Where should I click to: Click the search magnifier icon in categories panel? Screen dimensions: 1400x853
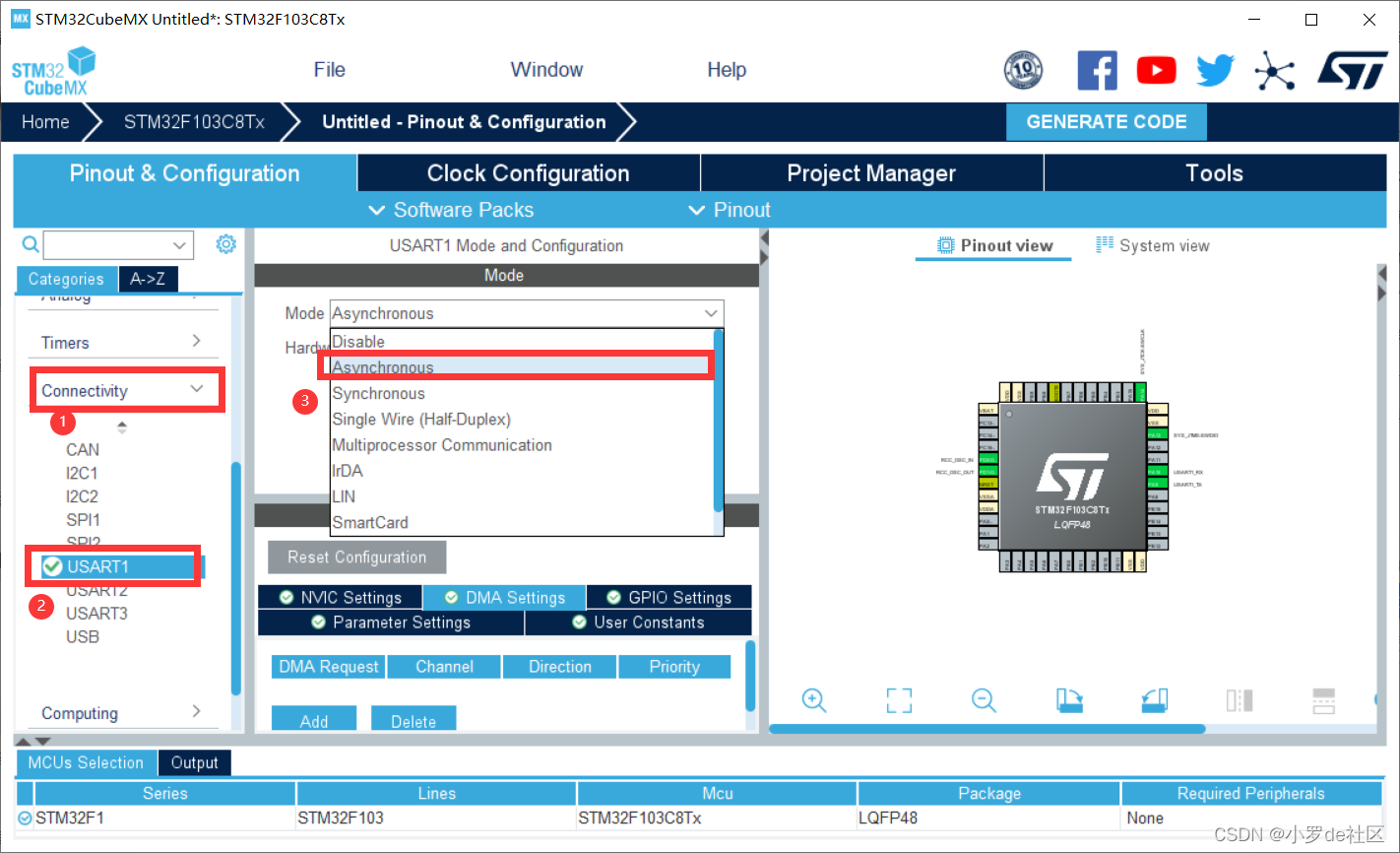point(31,244)
